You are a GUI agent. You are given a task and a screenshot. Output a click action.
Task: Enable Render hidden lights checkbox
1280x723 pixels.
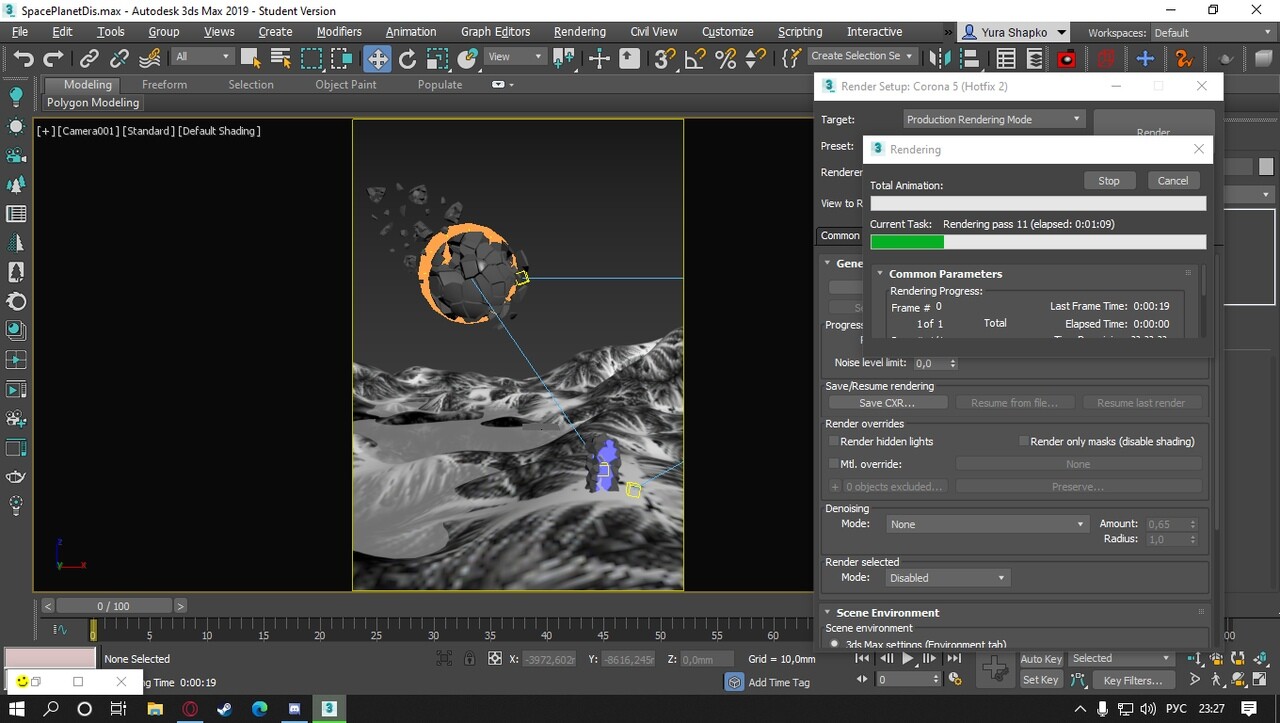tap(833, 441)
